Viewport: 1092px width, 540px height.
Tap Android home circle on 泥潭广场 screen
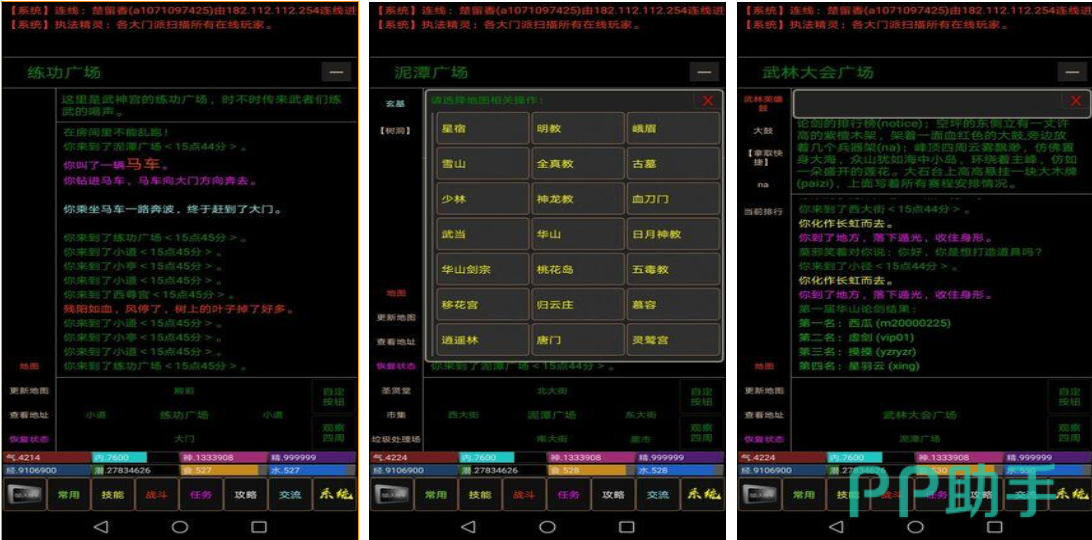click(x=548, y=526)
